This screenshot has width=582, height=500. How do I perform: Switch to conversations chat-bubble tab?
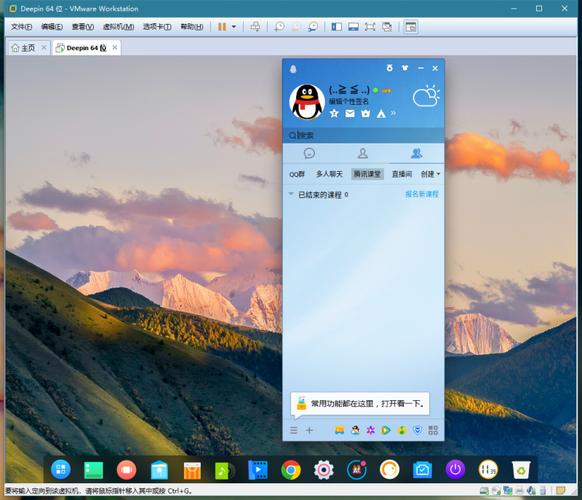(309, 153)
